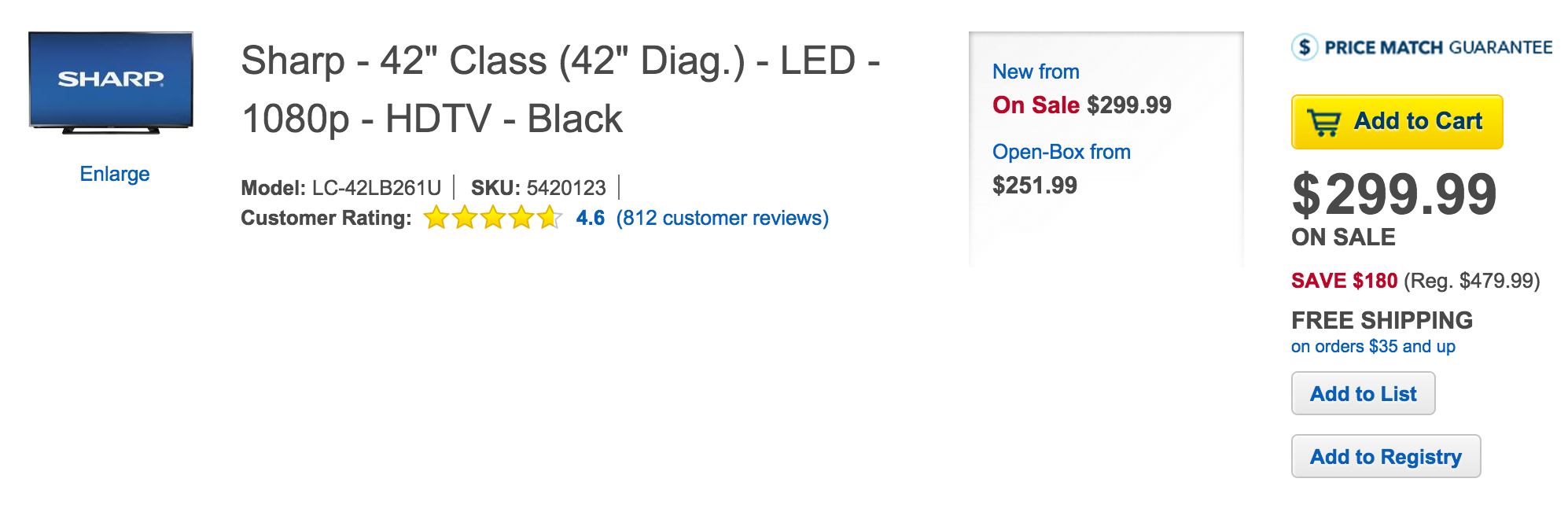The height and width of the screenshot is (508, 1568).
Task: Open the Price Match Guarantee text
Action: tap(1438, 48)
